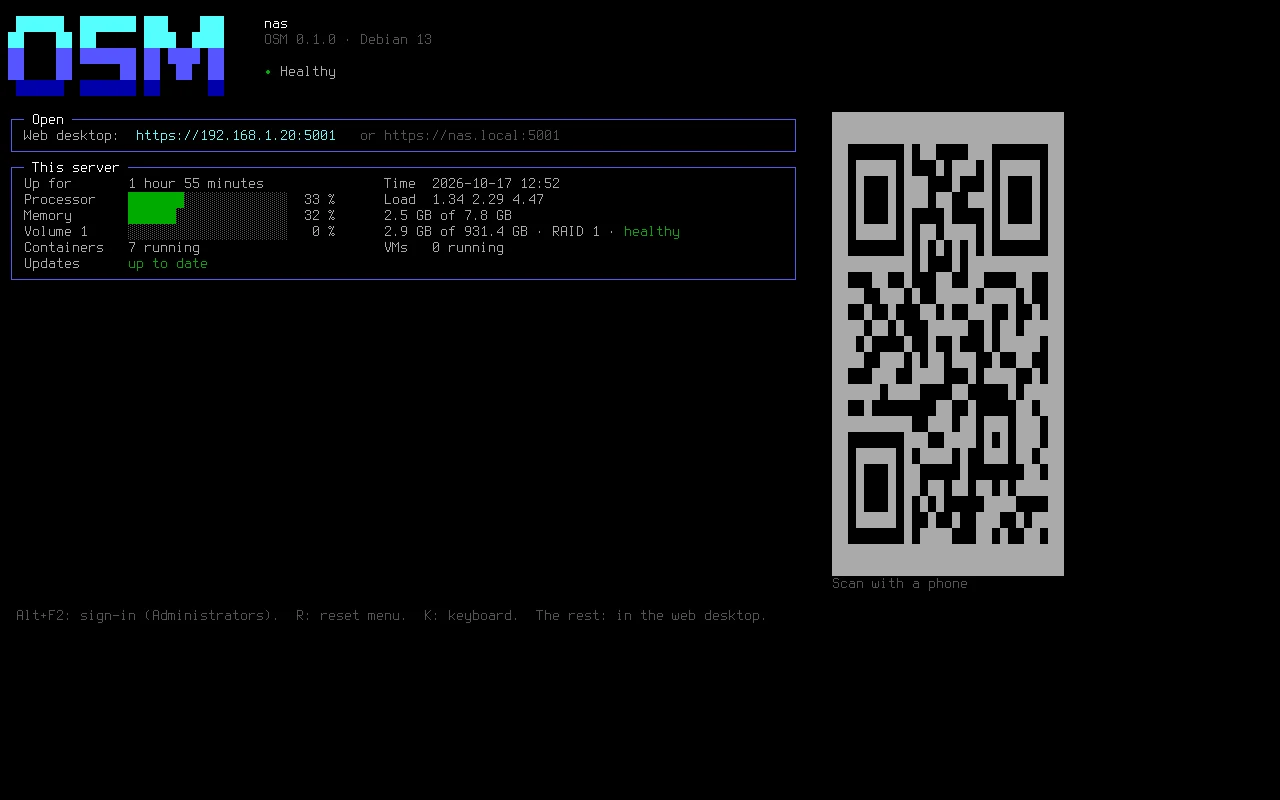Click the memory value "32 %"
This screenshot has width=1280, height=800.
click(320, 216)
